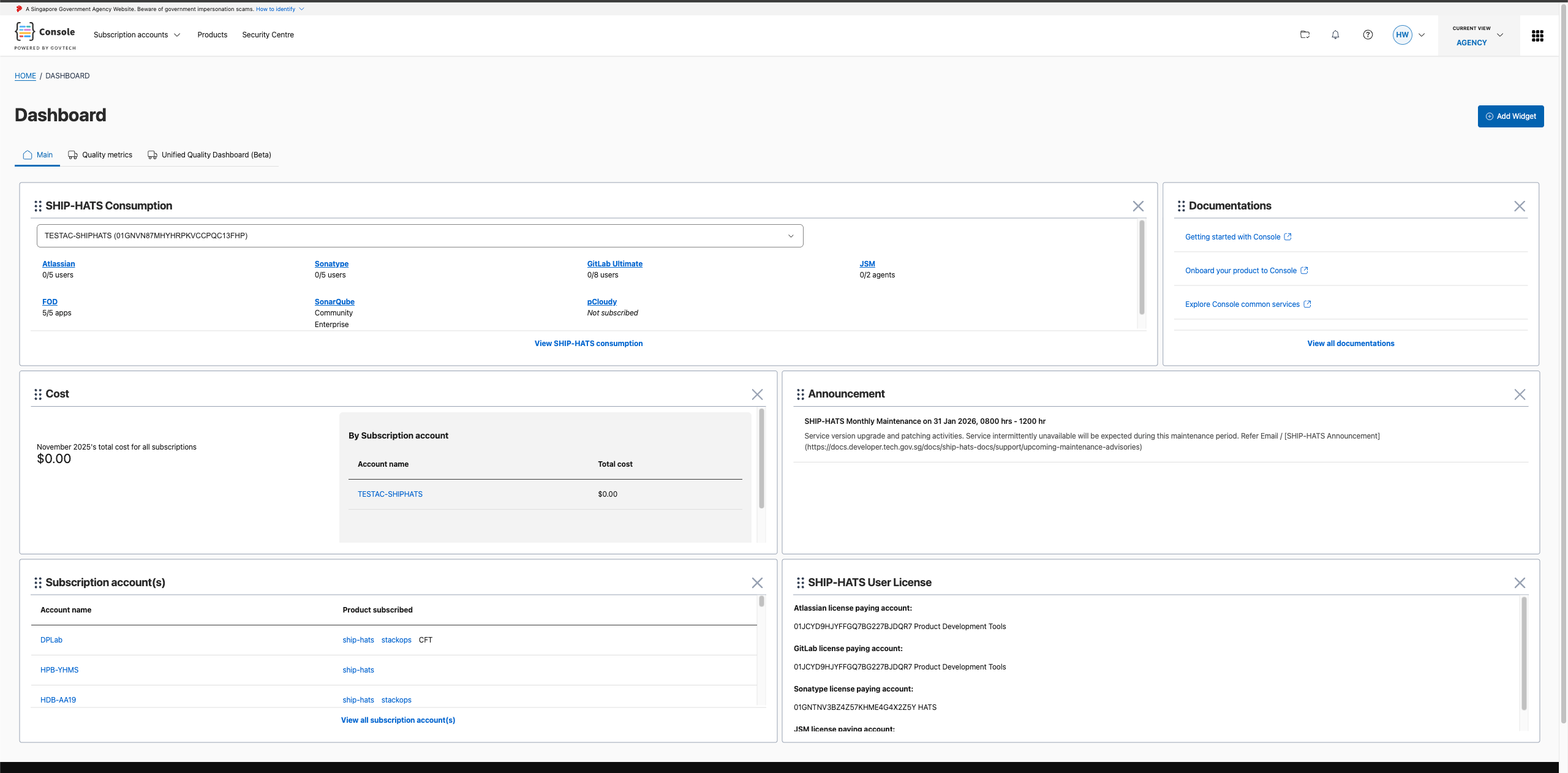This screenshot has width=1568, height=773.
Task: Open Explore Console common services link
Action: [x=1248, y=304]
